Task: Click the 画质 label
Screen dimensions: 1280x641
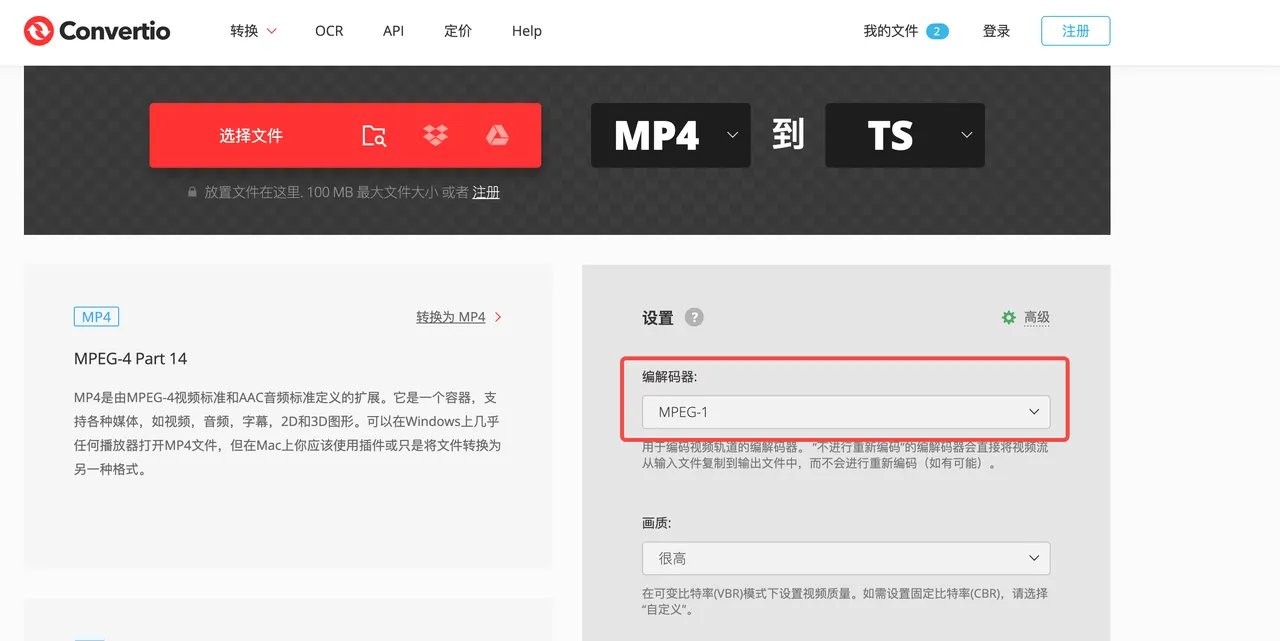Action: (x=657, y=523)
